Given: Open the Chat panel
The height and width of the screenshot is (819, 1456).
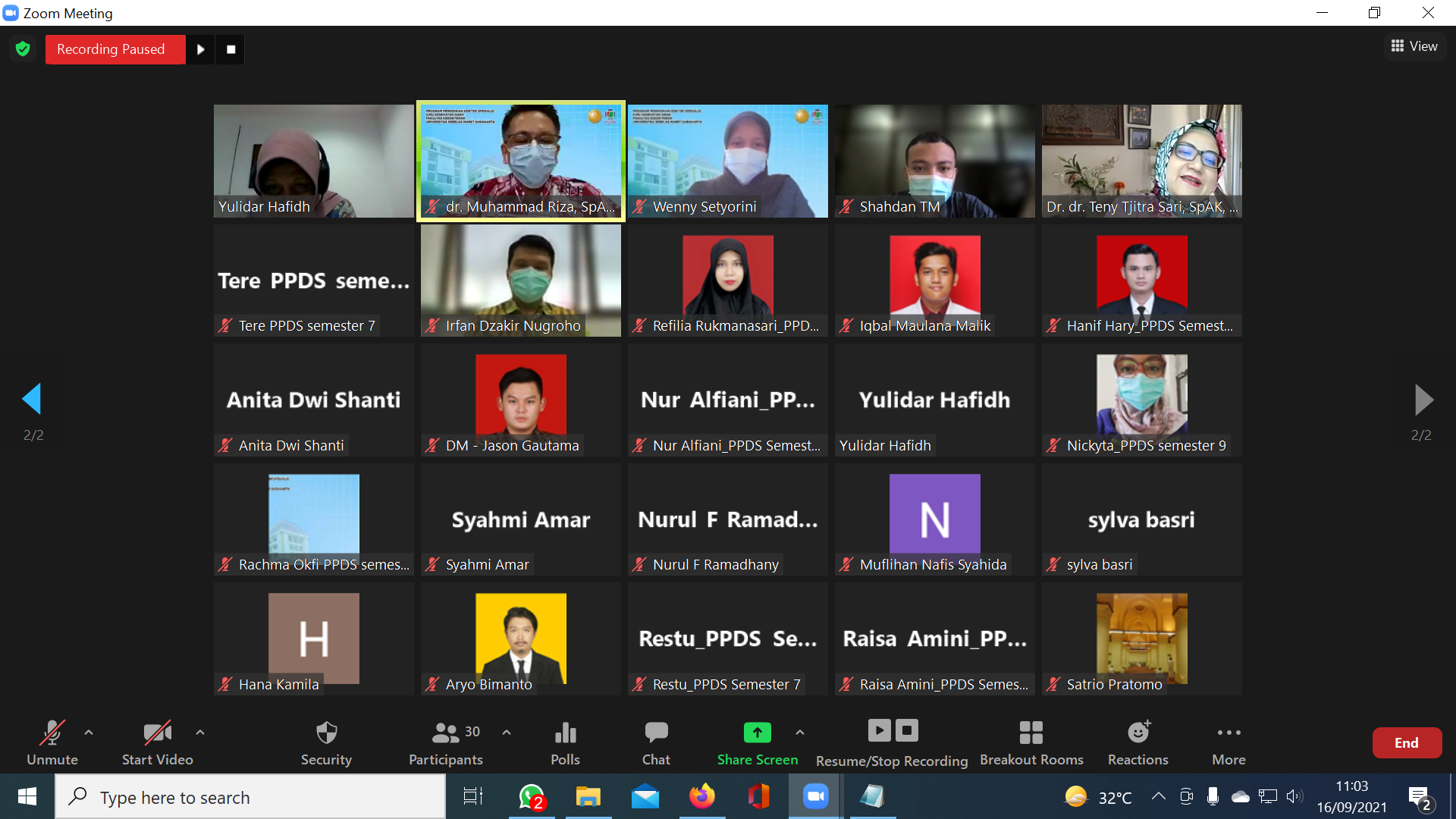Looking at the screenshot, I should (656, 742).
